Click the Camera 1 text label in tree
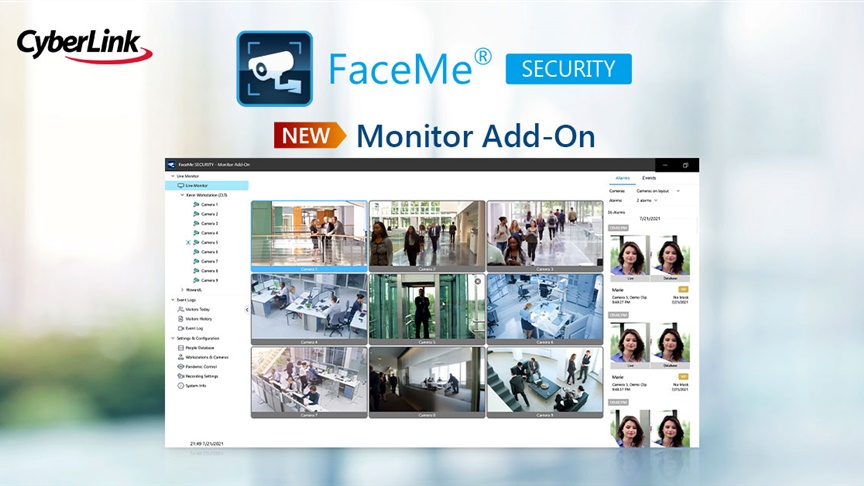 pos(209,204)
